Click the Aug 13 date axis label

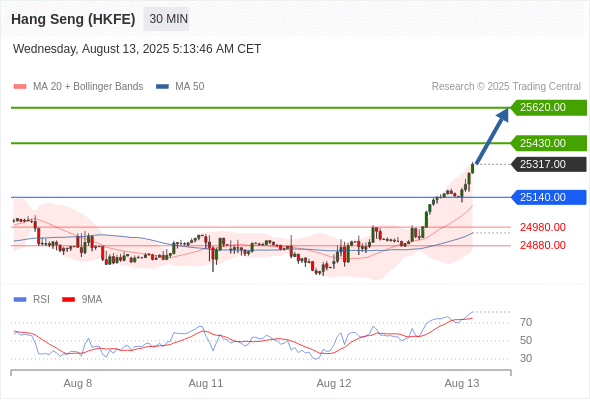[x=462, y=383]
